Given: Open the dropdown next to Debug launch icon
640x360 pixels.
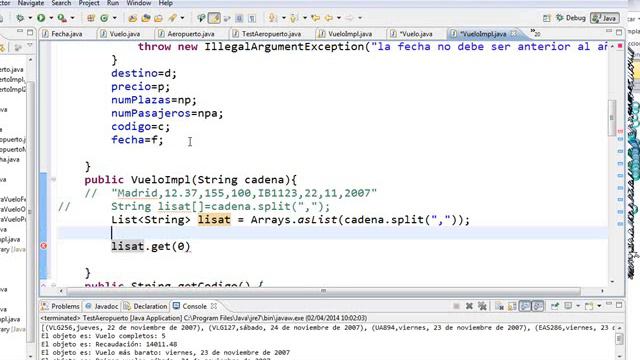Looking at the screenshot, I should (x=30, y=18).
